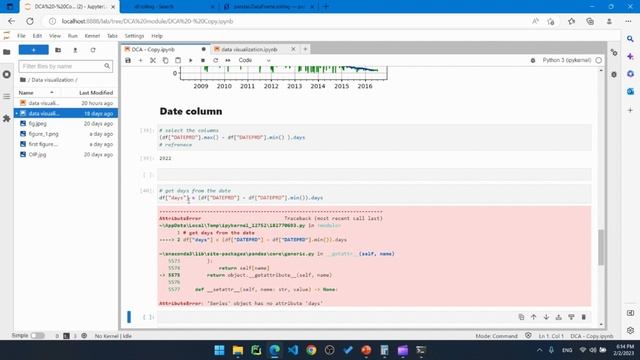Save the notebook with the toolbar save icon
This screenshot has width=640, height=360.
128,60
